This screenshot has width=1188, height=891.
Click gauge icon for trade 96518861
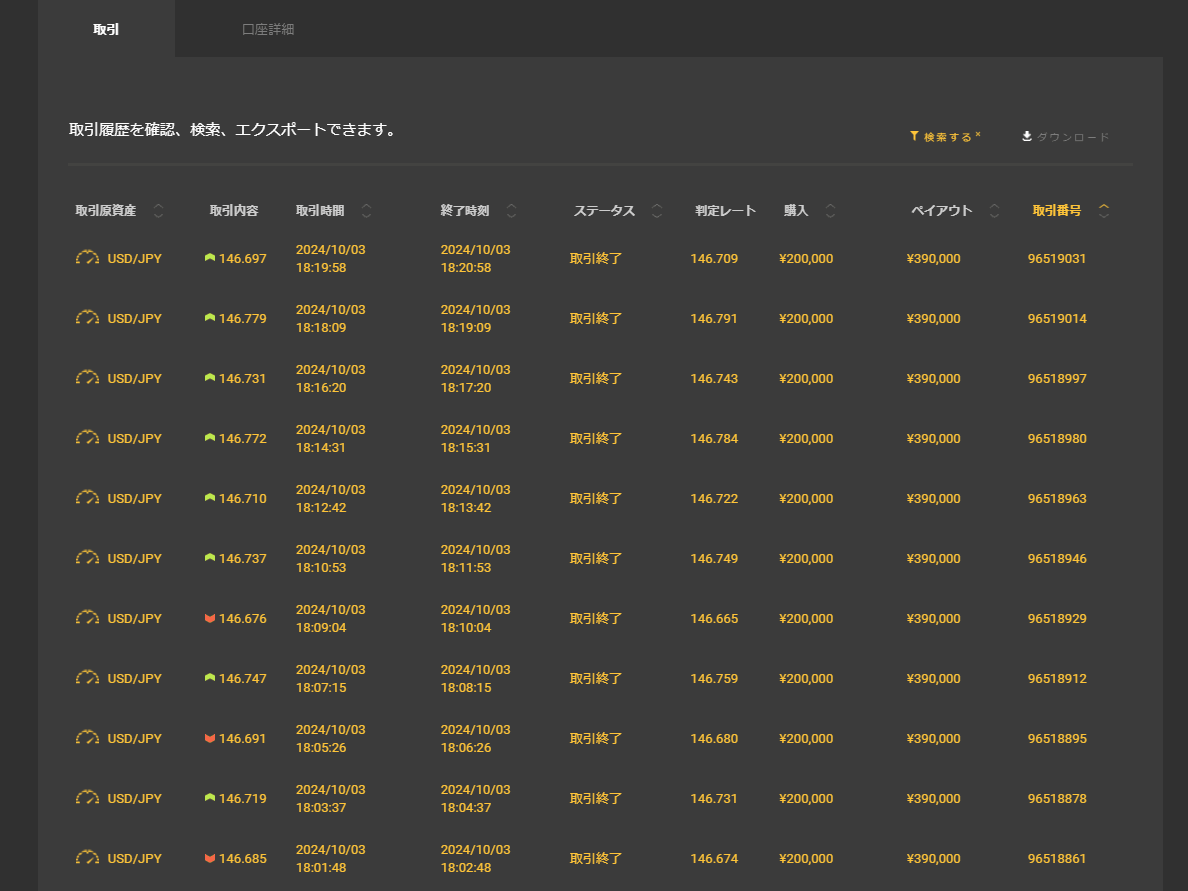tap(88, 858)
